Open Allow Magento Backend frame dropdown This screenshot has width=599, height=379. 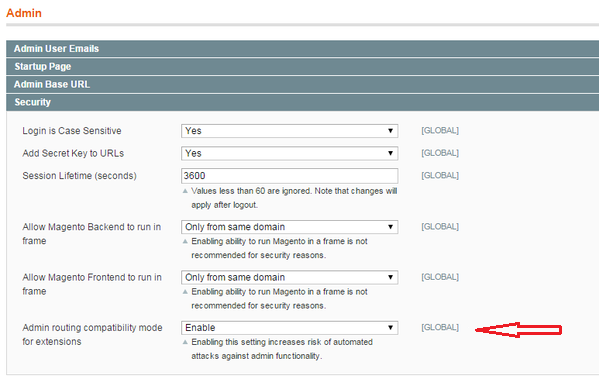click(290, 227)
